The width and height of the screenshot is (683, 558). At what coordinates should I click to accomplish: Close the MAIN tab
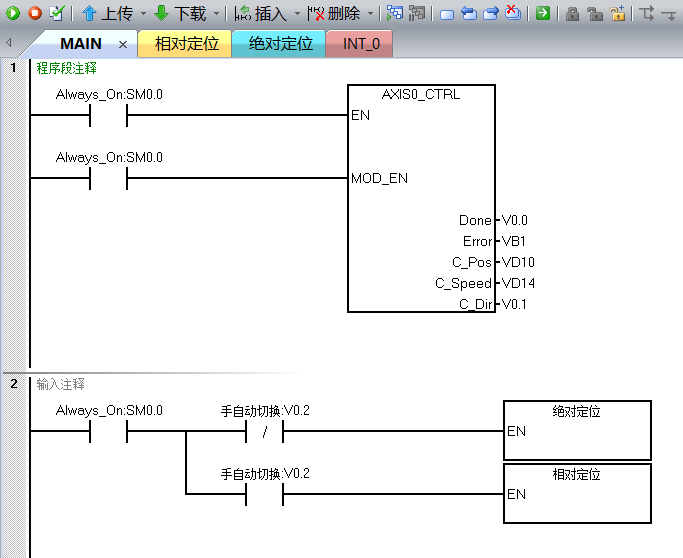123,45
